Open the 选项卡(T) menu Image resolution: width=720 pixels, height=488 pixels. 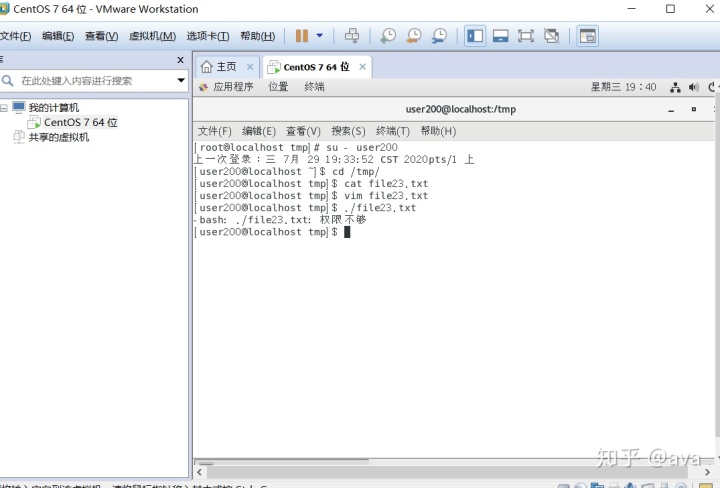[208, 36]
